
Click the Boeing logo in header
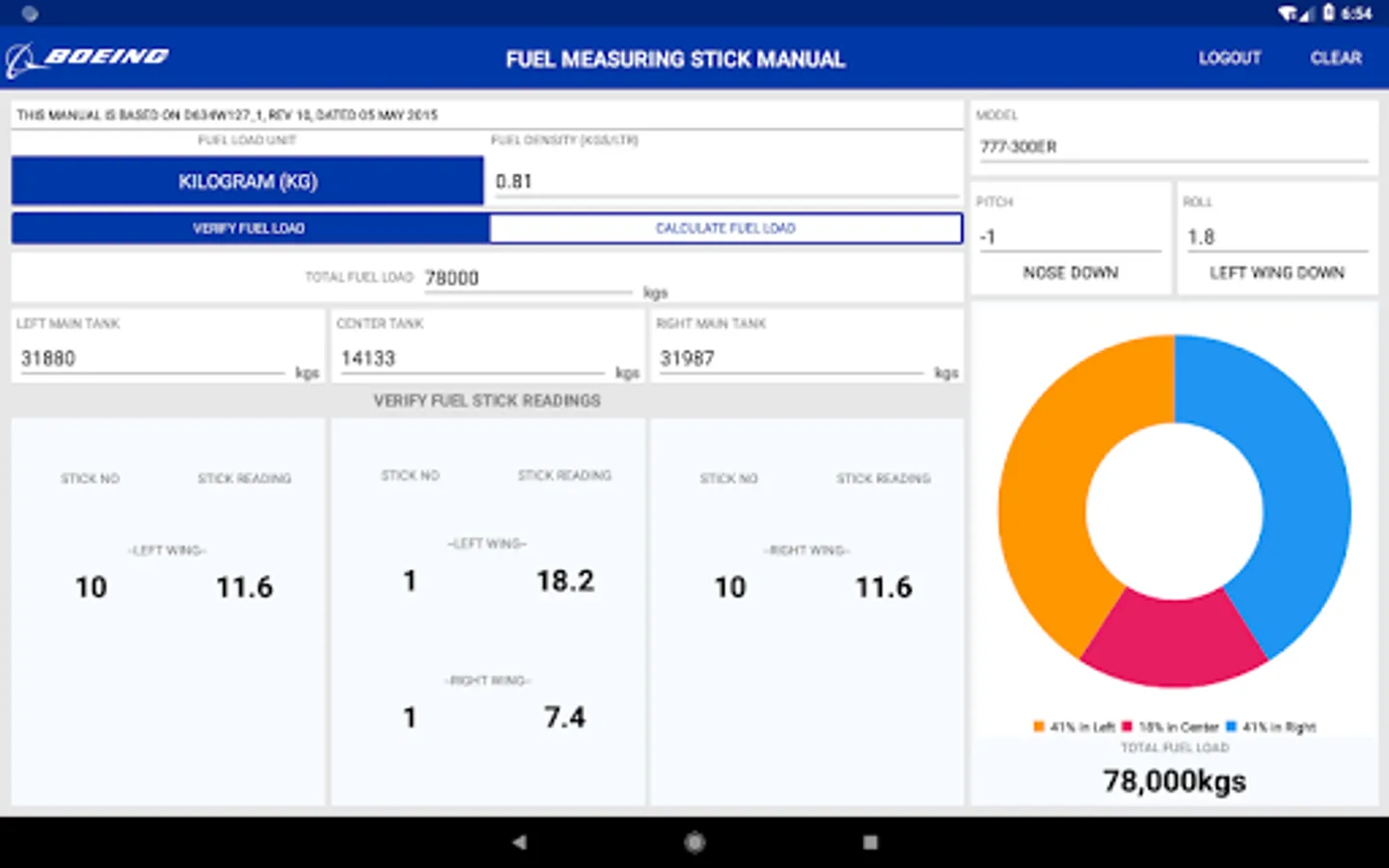point(88,59)
